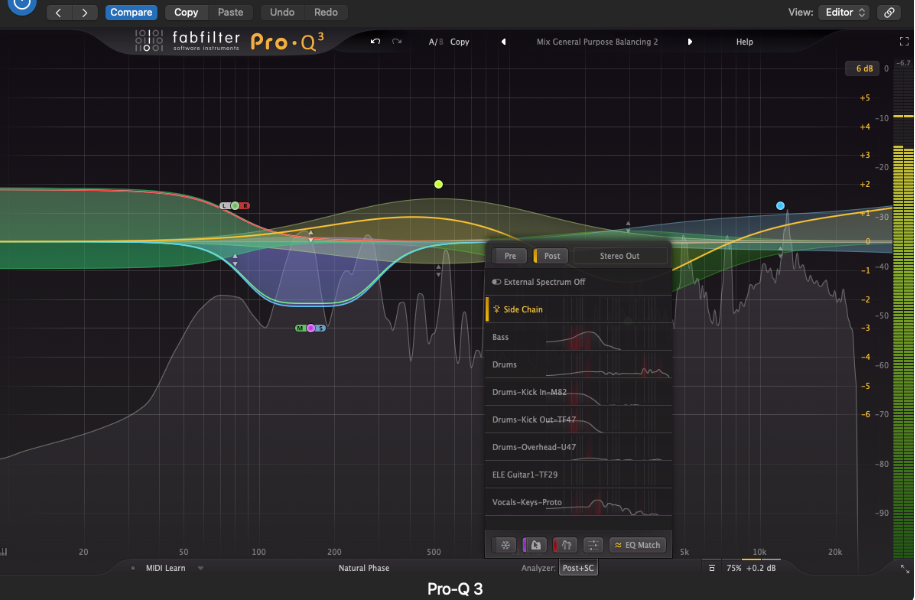This screenshot has width=915, height=600.
Task: Click the 0 analyzer range value beside 6 dB
Action: coord(886,68)
